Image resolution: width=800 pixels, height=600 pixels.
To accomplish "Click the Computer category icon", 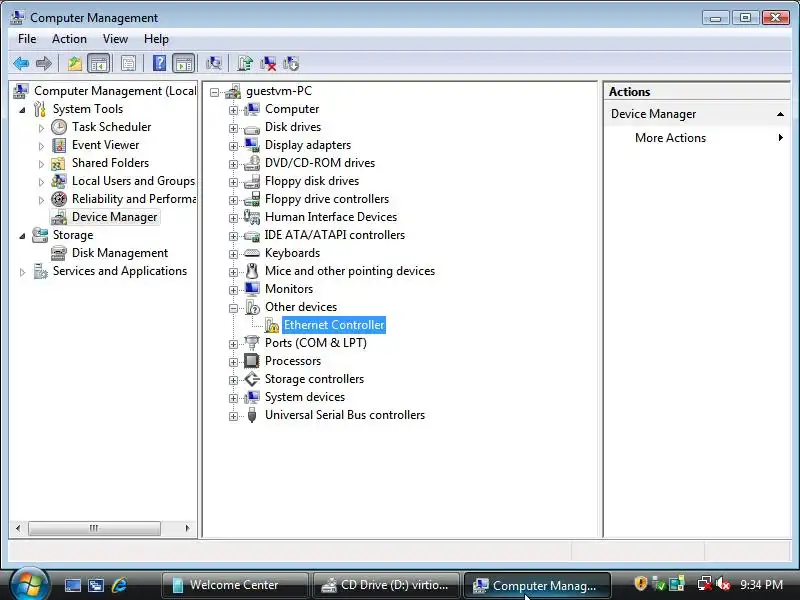I will tap(252, 109).
